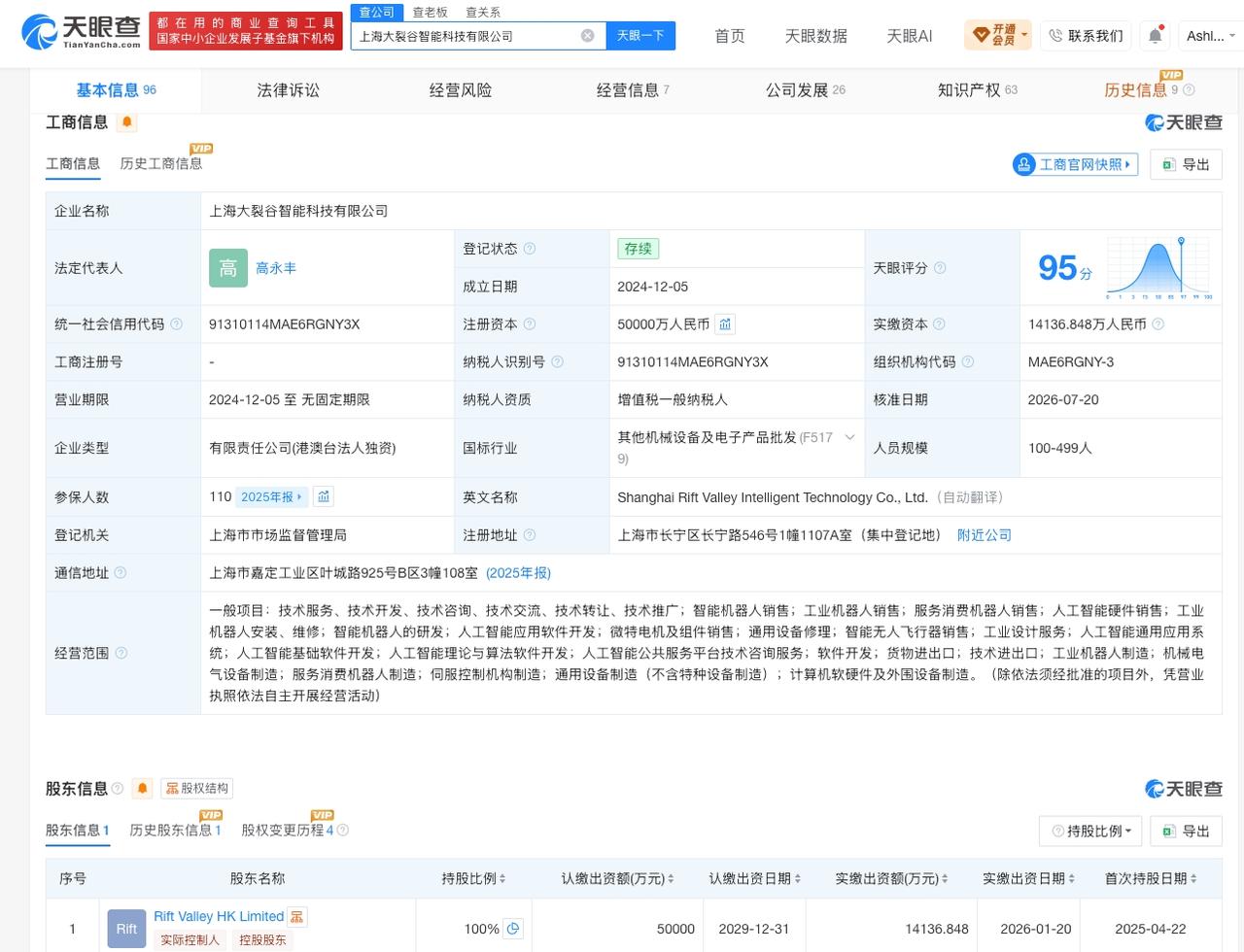Click help icon beside 历史信息 tab

(x=1189, y=90)
